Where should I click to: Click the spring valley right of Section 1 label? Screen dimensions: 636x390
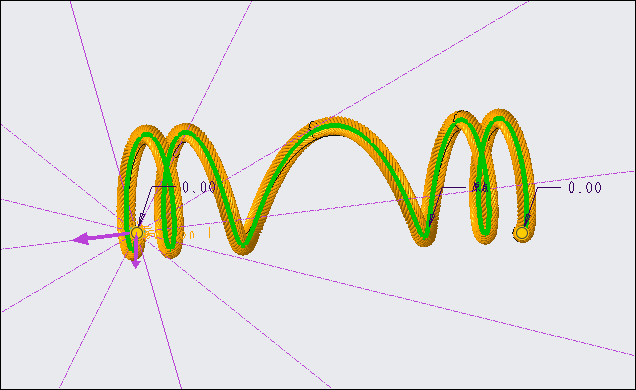click(x=243, y=244)
